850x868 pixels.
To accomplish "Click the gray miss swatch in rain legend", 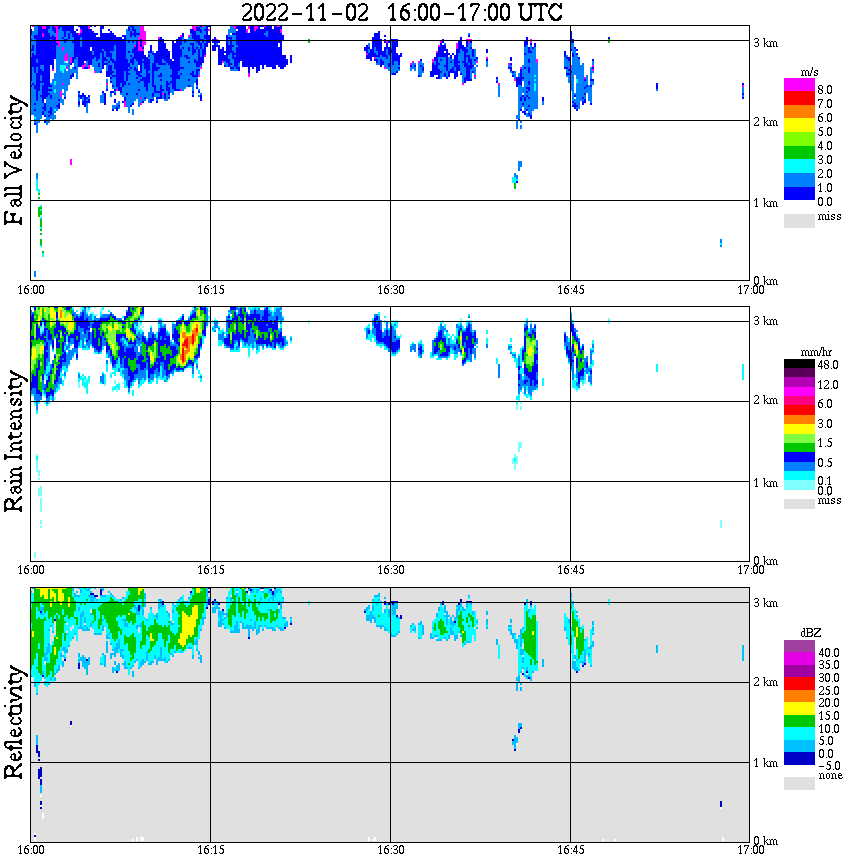I will click(799, 504).
